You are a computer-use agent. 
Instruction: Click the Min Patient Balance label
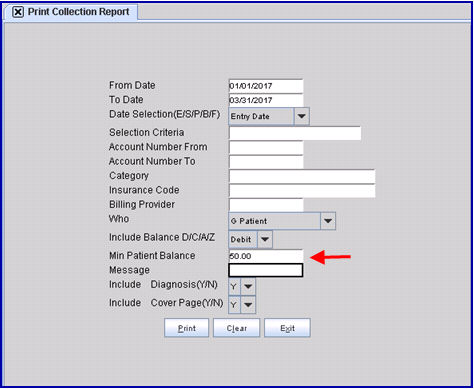pyautogui.click(x=152, y=256)
